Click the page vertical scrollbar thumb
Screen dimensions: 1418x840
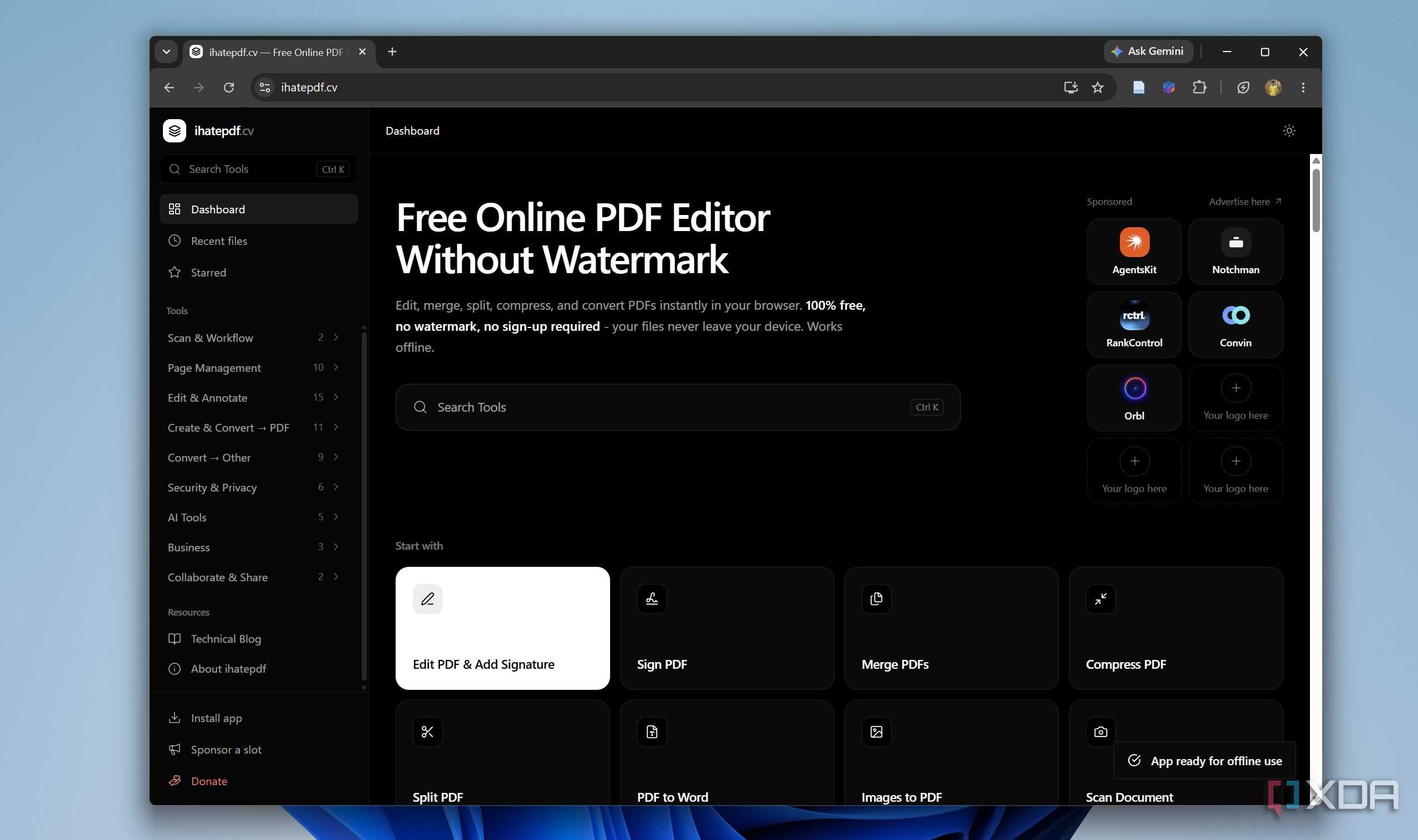pos(1316,199)
